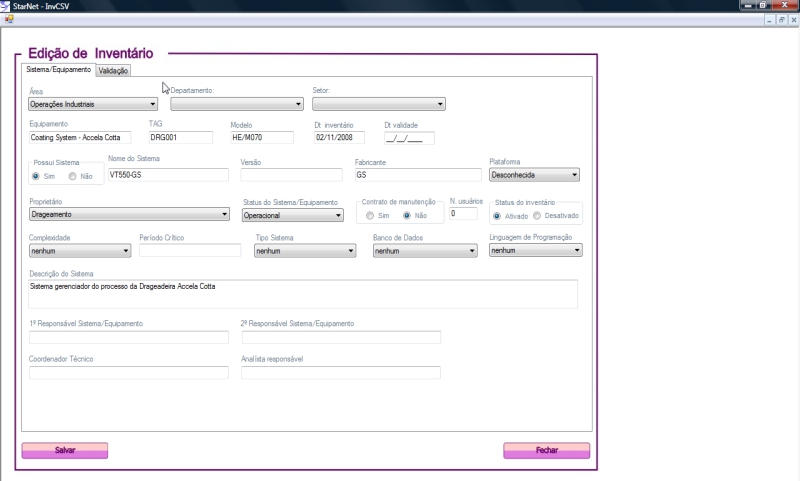Open Status do Sistema/Equipamento dropdown
The height and width of the screenshot is (481, 800).
338,215
